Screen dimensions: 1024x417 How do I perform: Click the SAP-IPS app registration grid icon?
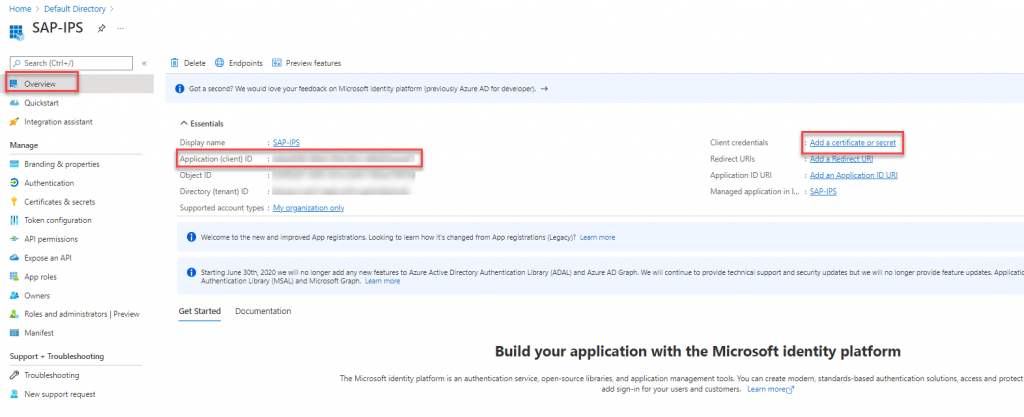coord(16,31)
